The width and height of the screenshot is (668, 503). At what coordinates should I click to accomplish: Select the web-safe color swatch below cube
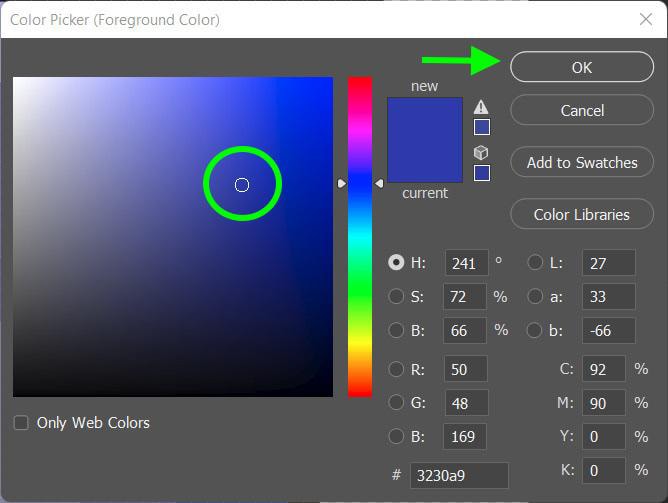coord(482,173)
